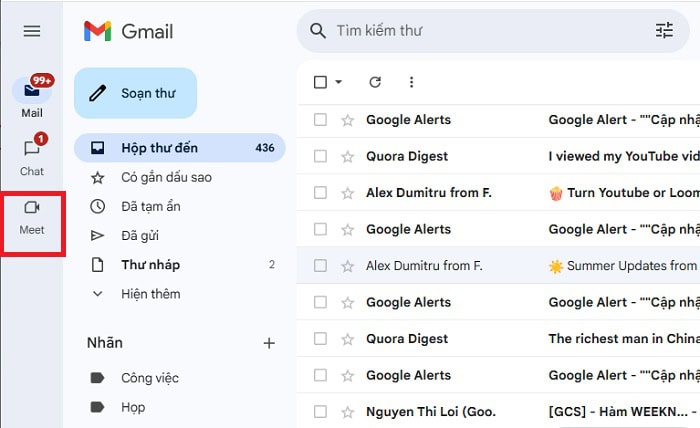Image resolution: width=700 pixels, height=428 pixels.
Task: Click the refresh inbox icon
Action: (x=375, y=82)
